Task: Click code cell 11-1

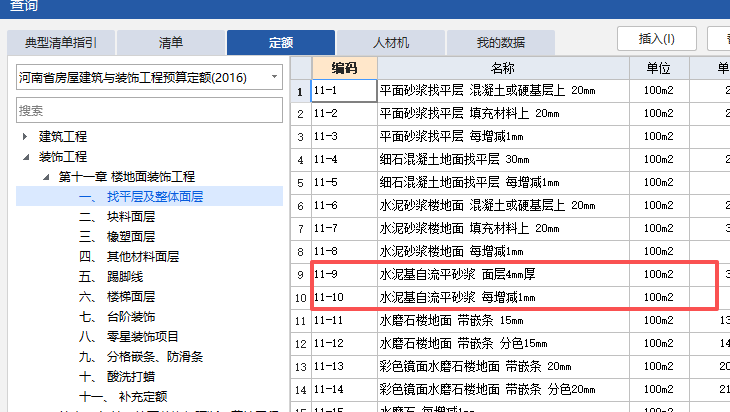Action: coord(344,91)
